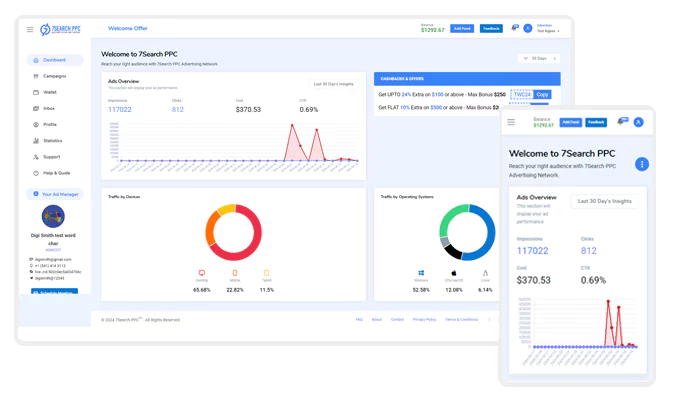Viewport: 679px width, 400px height.
Task: Click the Profile sidebar icon
Action: tap(36, 125)
